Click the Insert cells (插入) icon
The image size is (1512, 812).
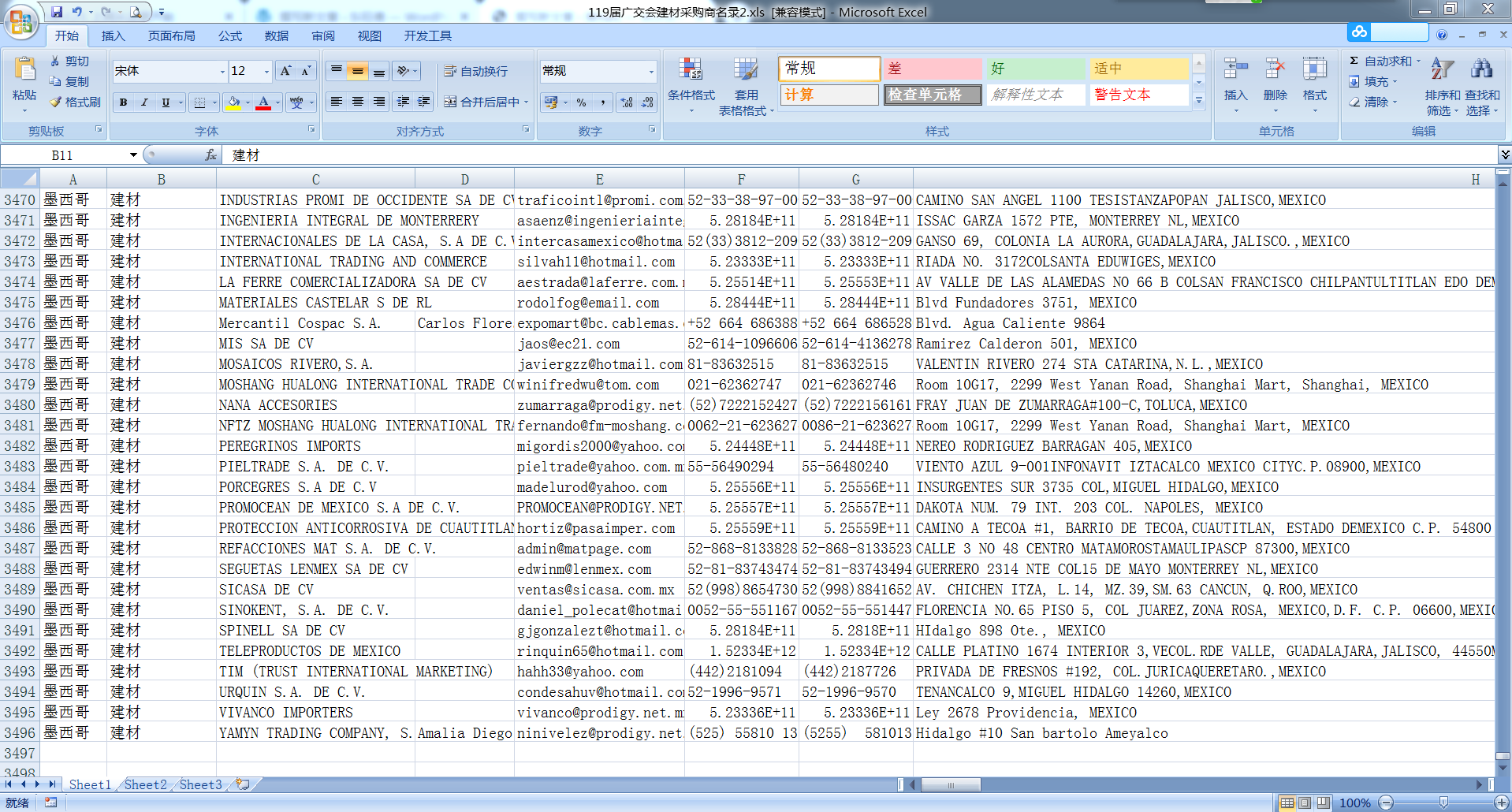point(1235,71)
